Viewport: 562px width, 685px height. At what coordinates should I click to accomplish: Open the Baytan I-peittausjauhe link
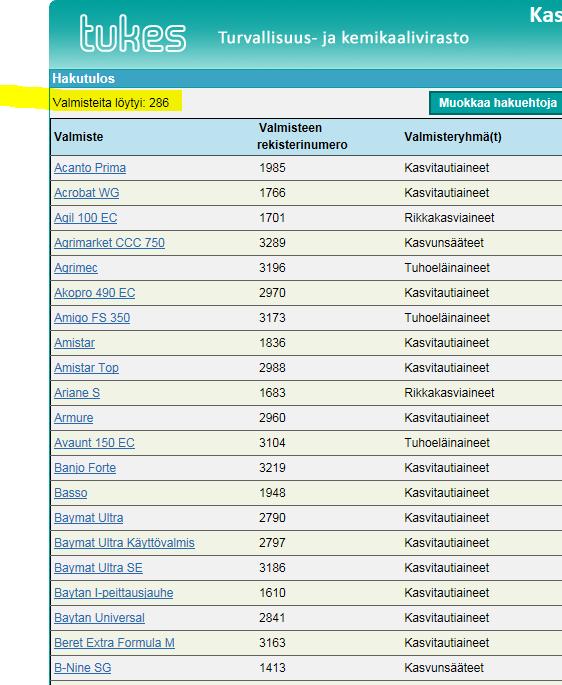coord(114,593)
